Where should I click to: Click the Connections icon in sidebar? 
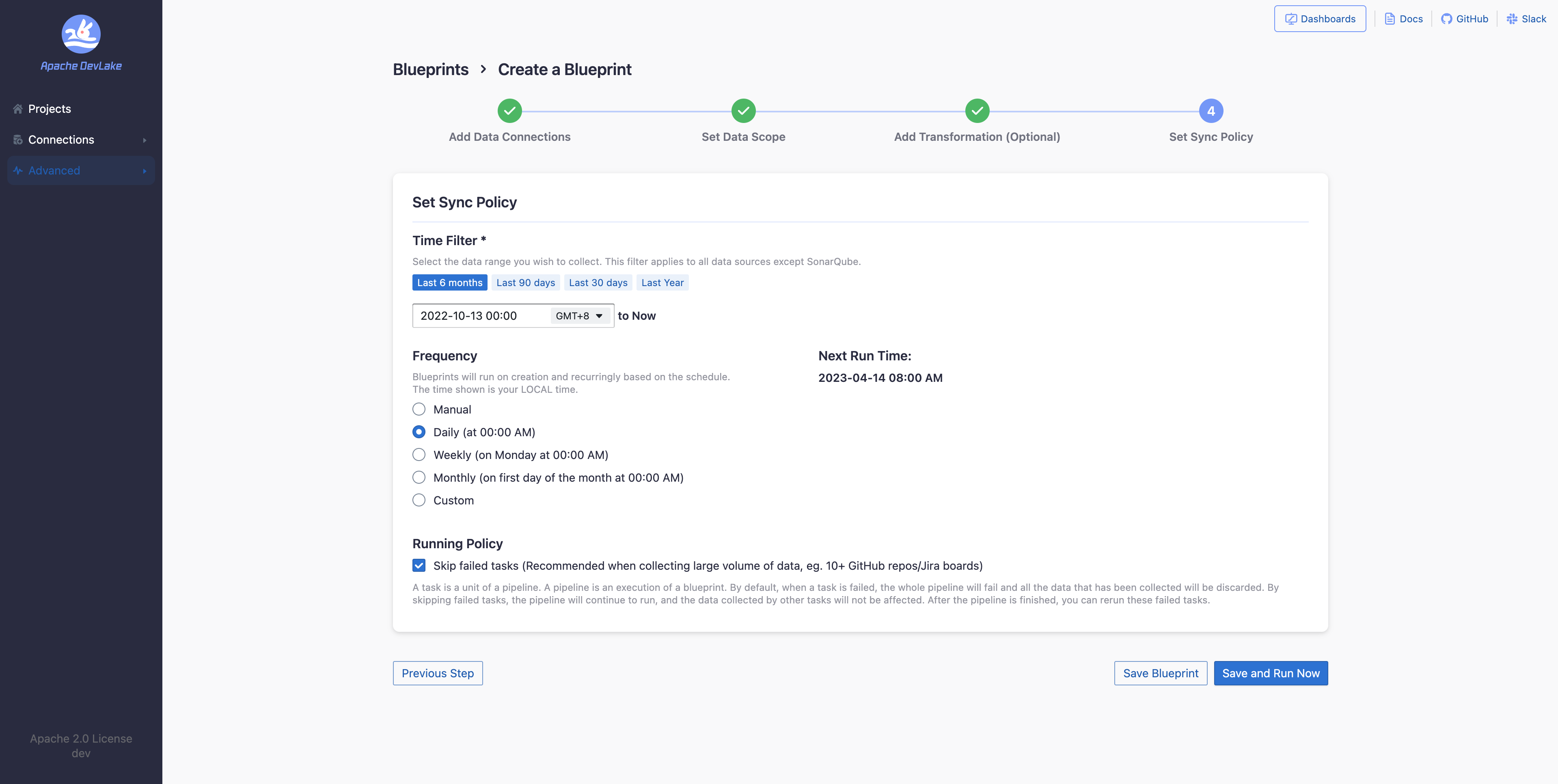pos(17,140)
